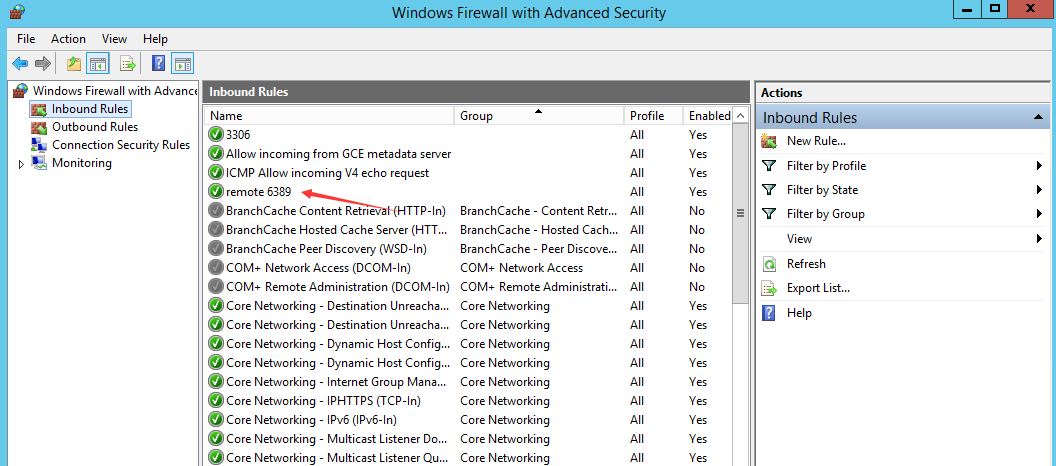Click the Refresh icon in Actions pane
The height and width of the screenshot is (466, 1056).
[769, 264]
